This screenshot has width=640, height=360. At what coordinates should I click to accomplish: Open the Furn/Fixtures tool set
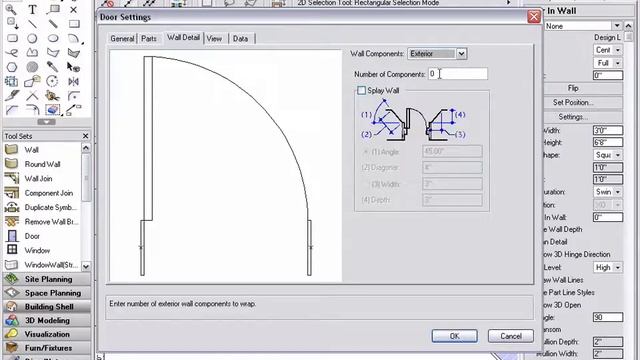click(x=47, y=348)
